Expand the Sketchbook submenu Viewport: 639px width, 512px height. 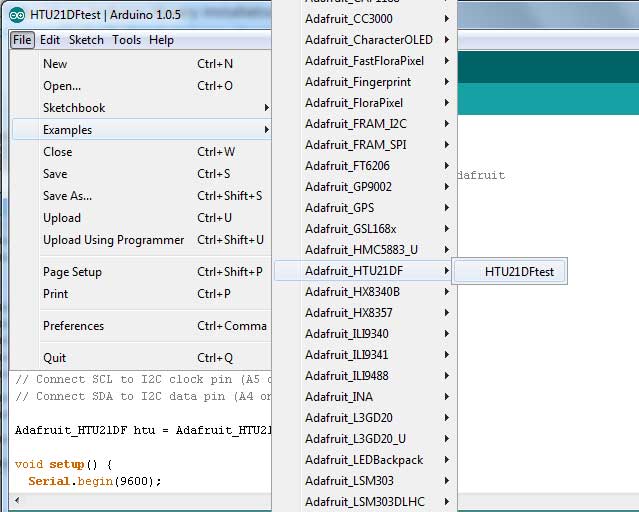tap(74, 108)
